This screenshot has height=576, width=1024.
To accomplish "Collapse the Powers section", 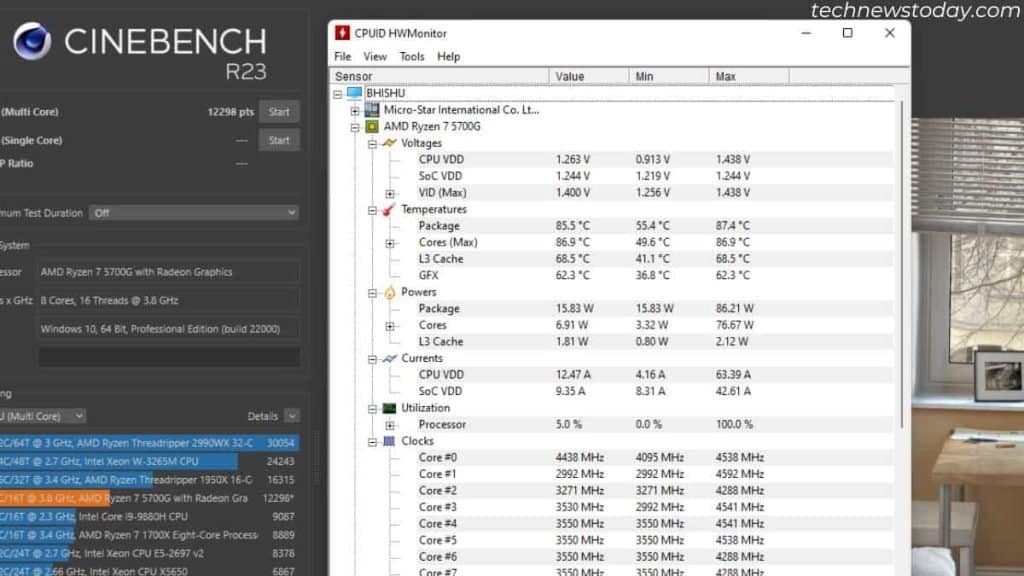I will [372, 293].
